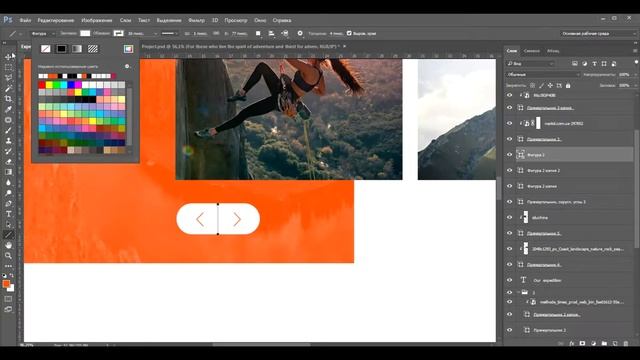Select the Lasso tool
The image size is (640, 360).
[8, 78]
